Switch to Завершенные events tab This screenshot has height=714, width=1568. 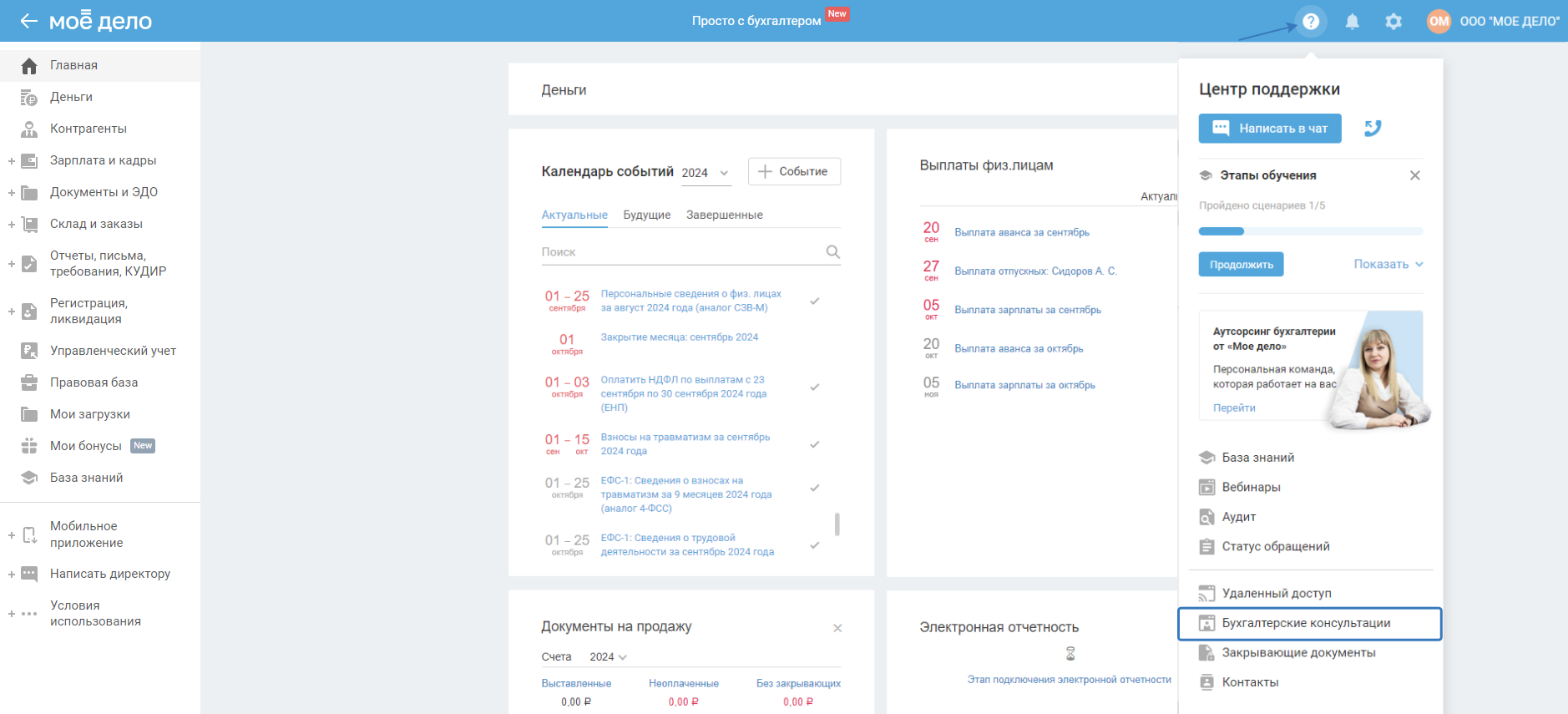point(725,215)
